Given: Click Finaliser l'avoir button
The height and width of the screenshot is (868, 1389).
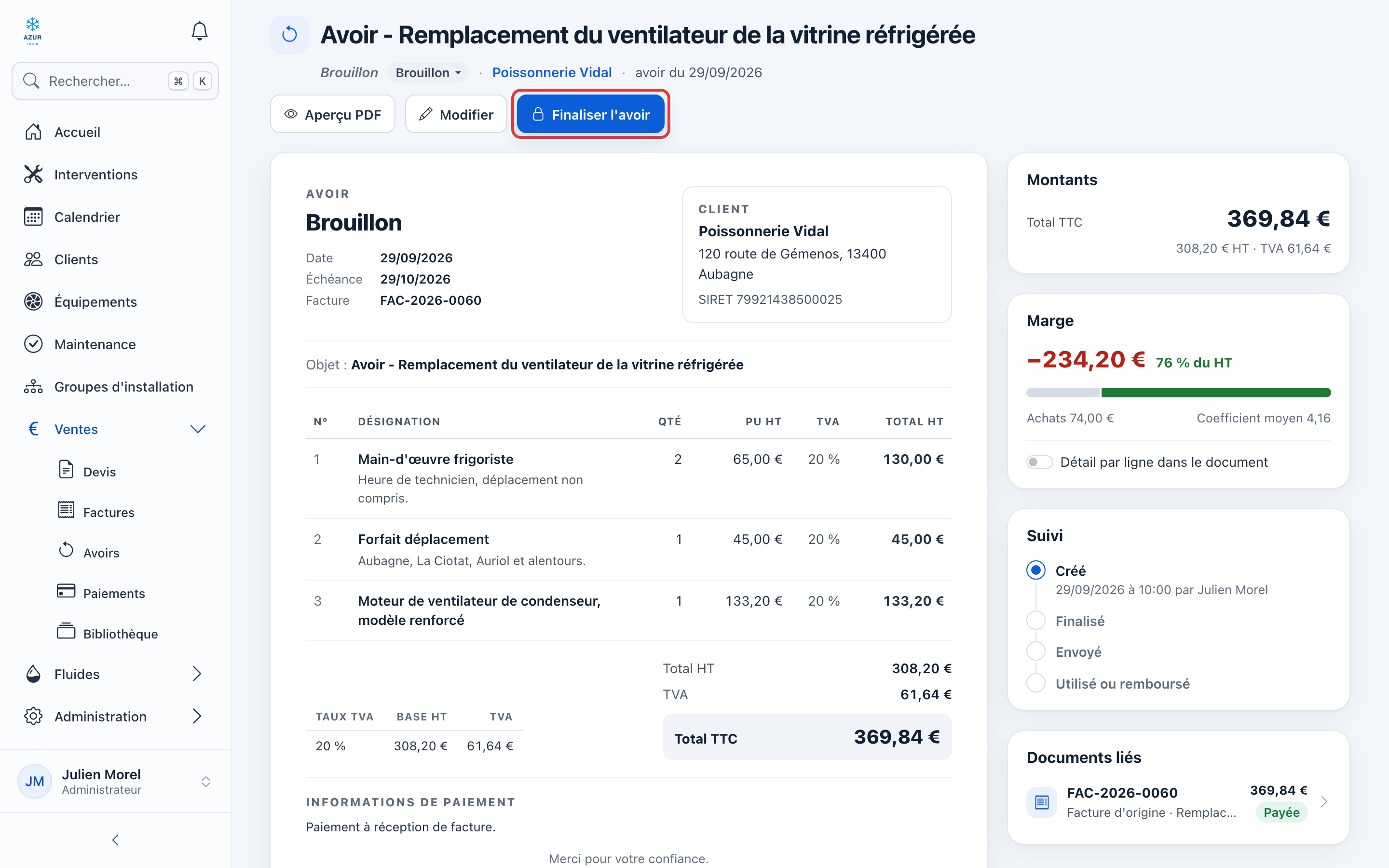Looking at the screenshot, I should coord(591,114).
